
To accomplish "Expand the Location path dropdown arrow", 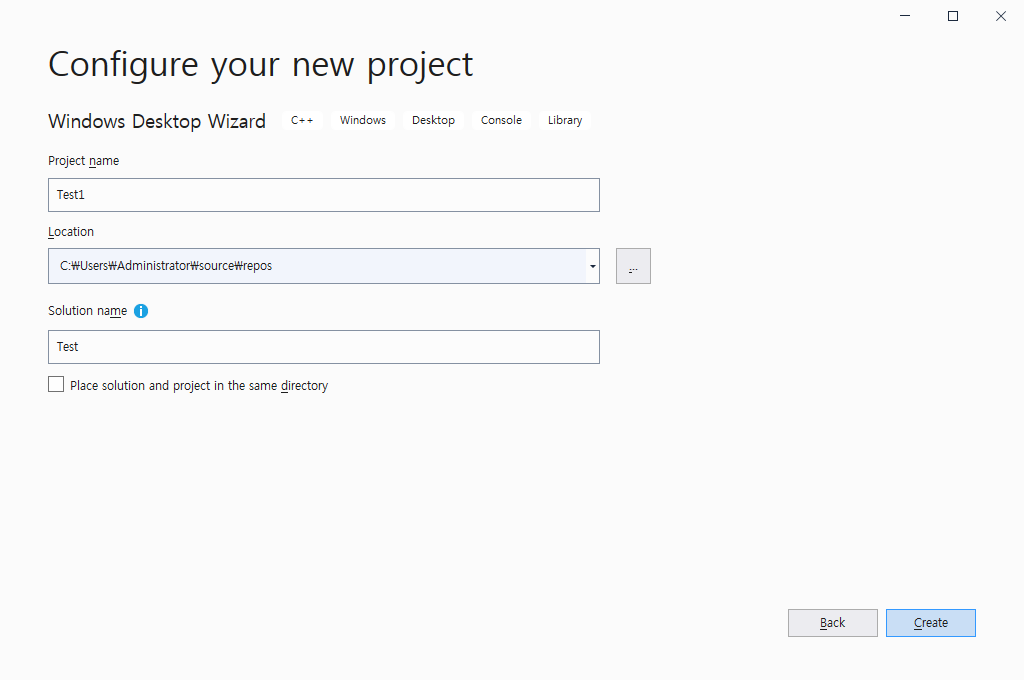I will (x=592, y=266).
